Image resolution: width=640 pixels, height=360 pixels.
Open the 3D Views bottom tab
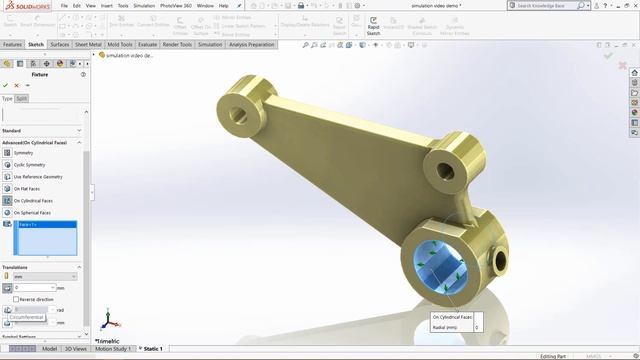[x=76, y=349]
